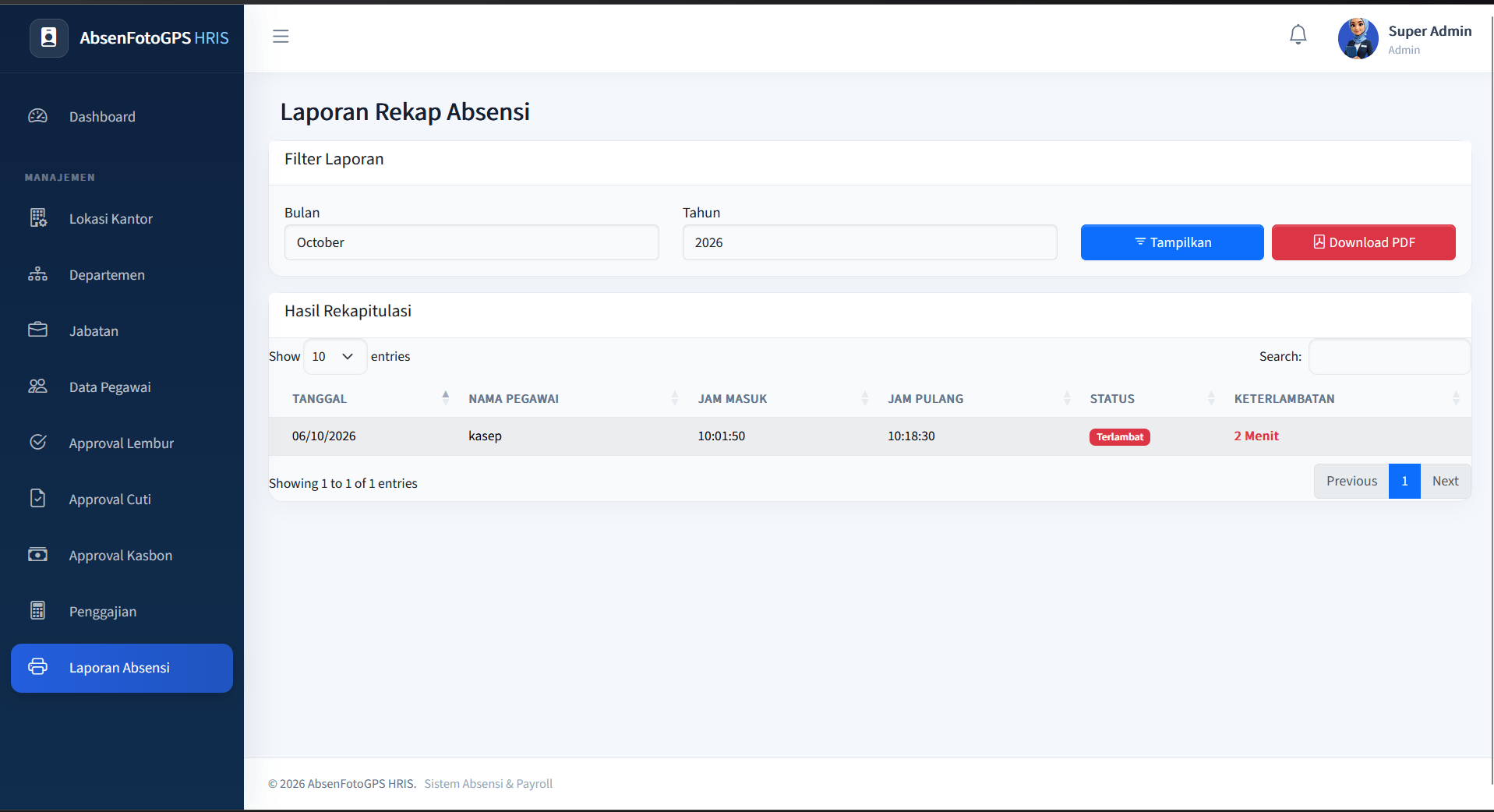Click the Super Admin avatar picture
This screenshot has width=1494, height=812.
pos(1358,38)
